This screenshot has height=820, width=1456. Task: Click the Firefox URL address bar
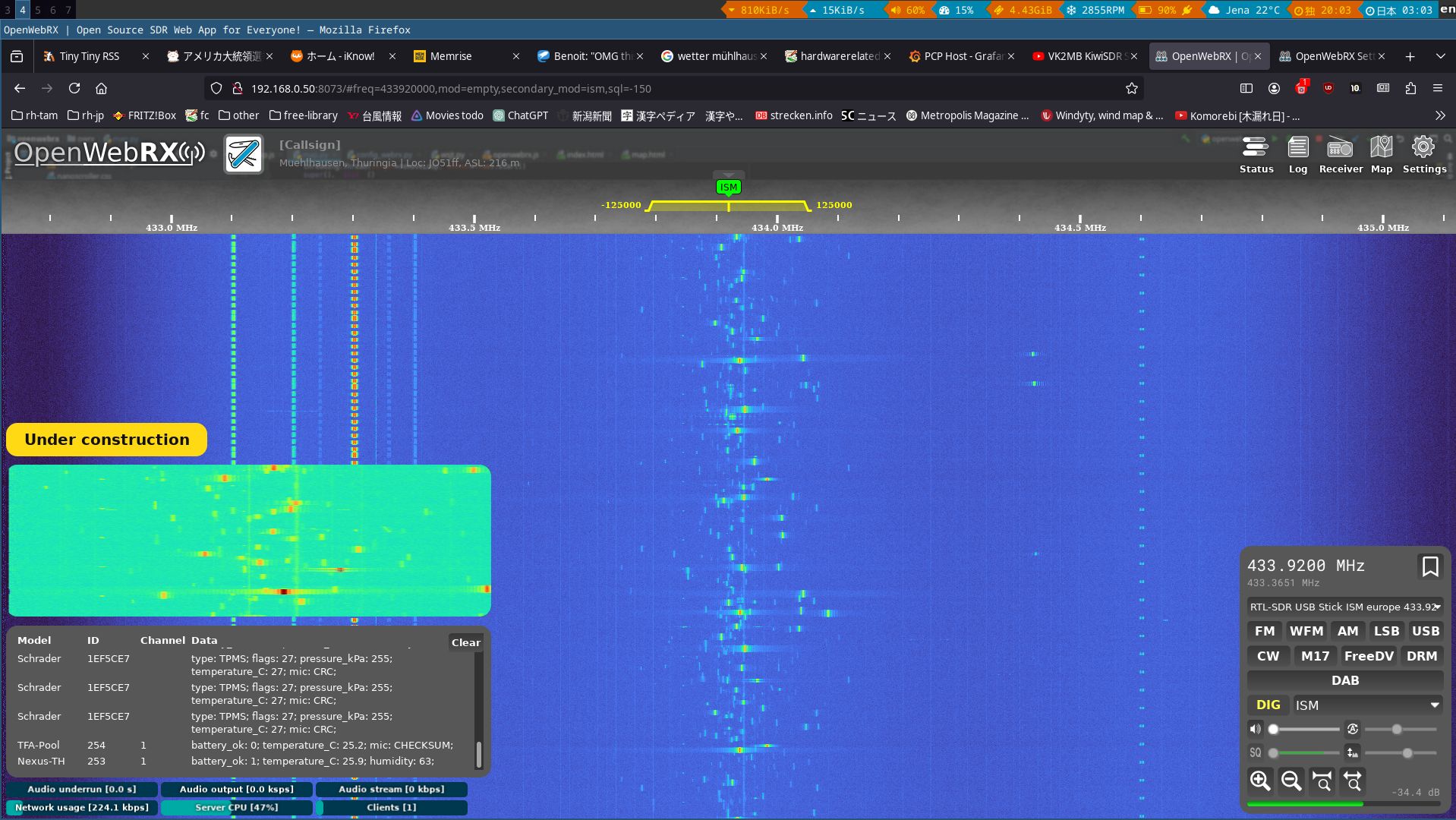pyautogui.click(x=676, y=88)
